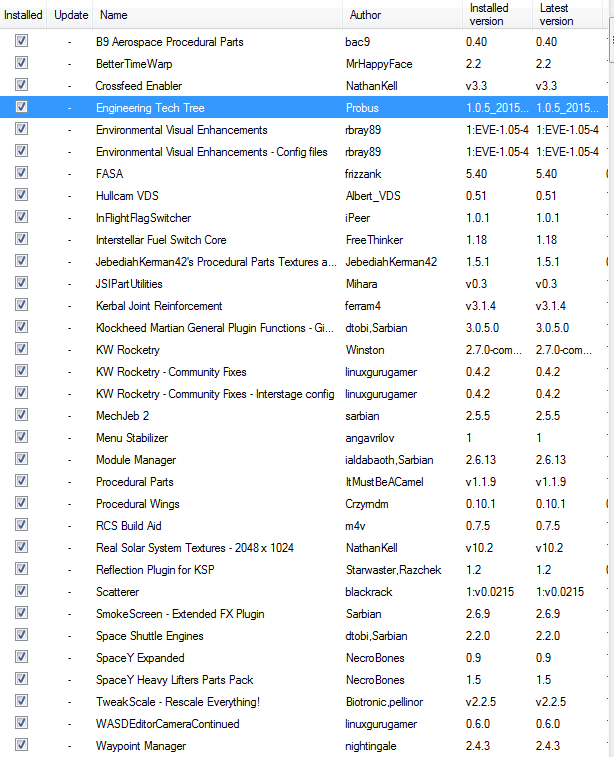Select the Procedural Parts mod name

tap(135, 482)
